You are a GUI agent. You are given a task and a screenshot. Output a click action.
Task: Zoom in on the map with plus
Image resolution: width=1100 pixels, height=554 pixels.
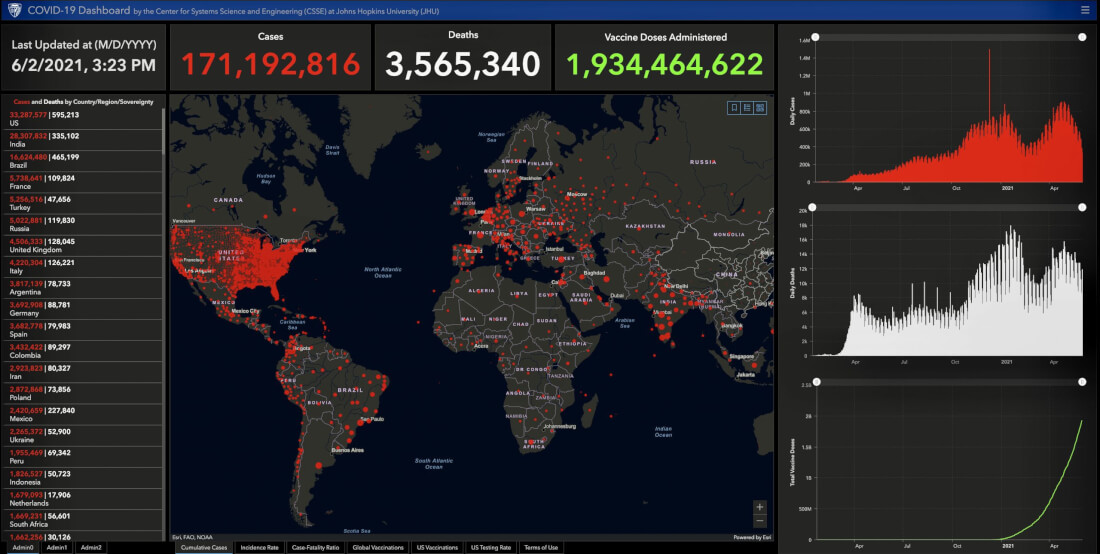click(759, 507)
